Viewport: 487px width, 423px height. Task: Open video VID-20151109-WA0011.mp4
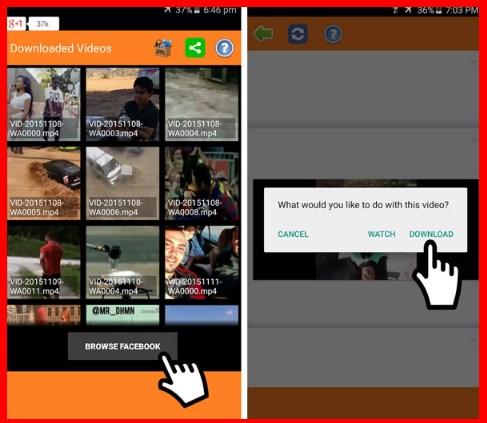(44, 262)
